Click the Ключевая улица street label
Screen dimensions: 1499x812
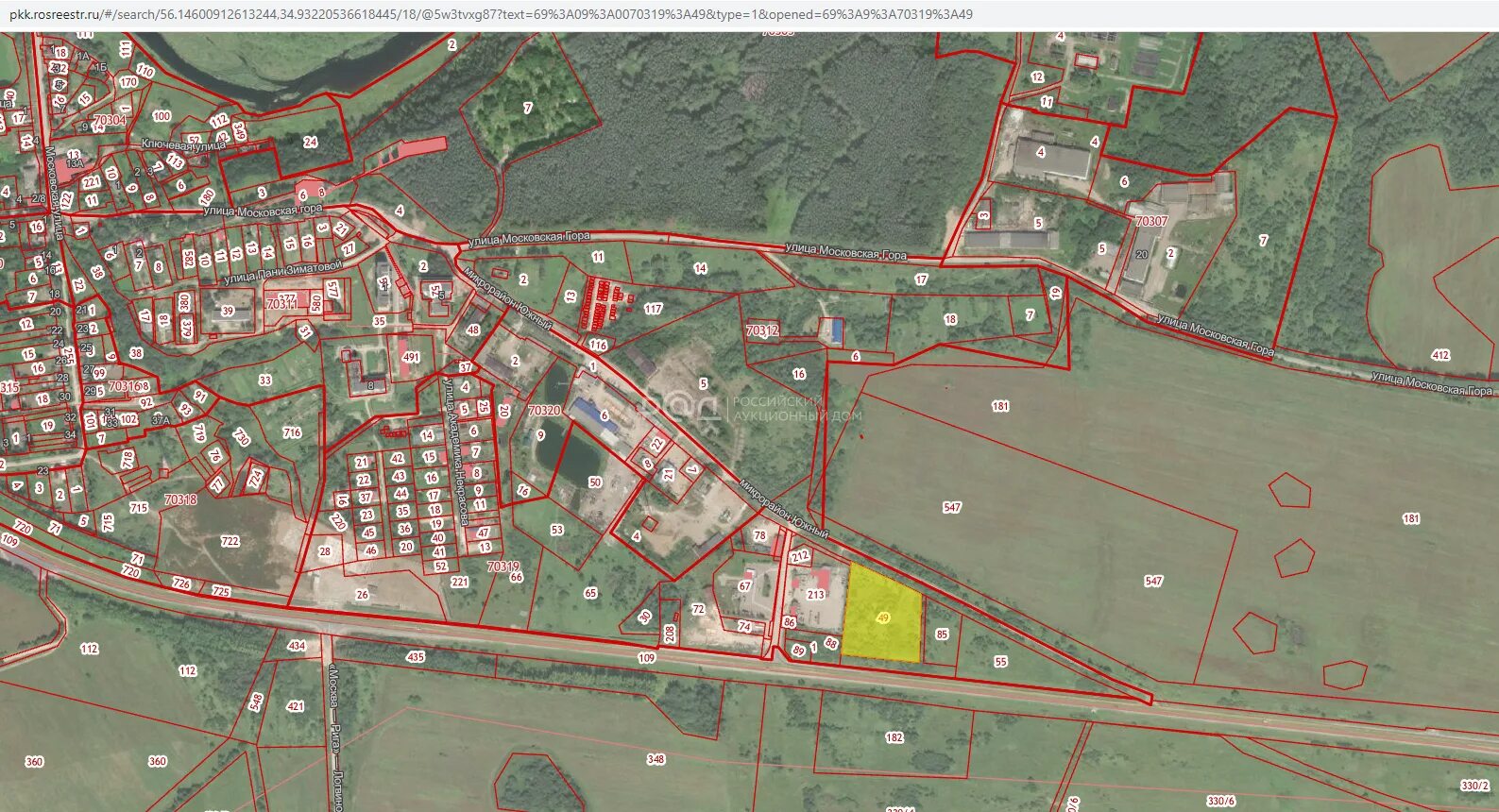tap(183, 144)
